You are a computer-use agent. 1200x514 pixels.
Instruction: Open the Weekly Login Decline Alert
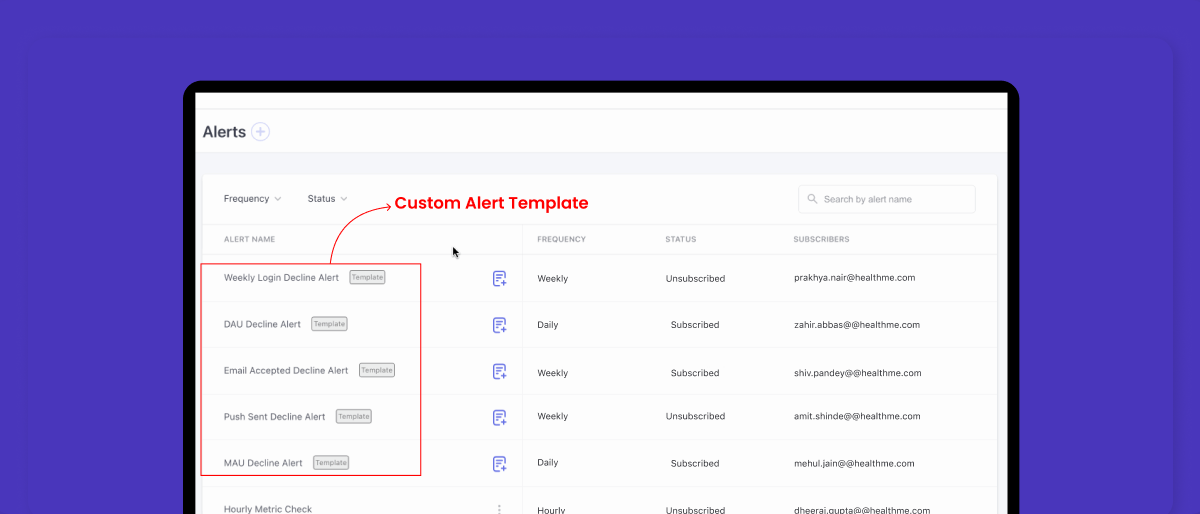(x=281, y=278)
